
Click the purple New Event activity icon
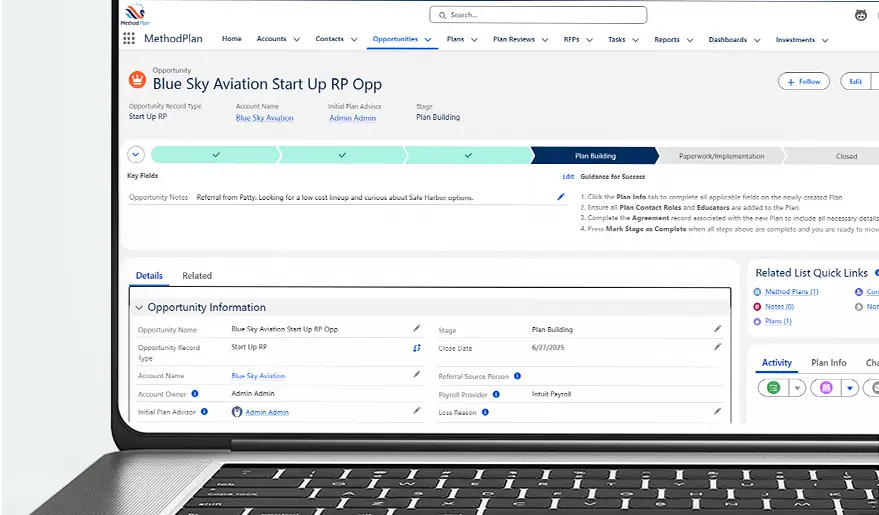click(x=826, y=387)
